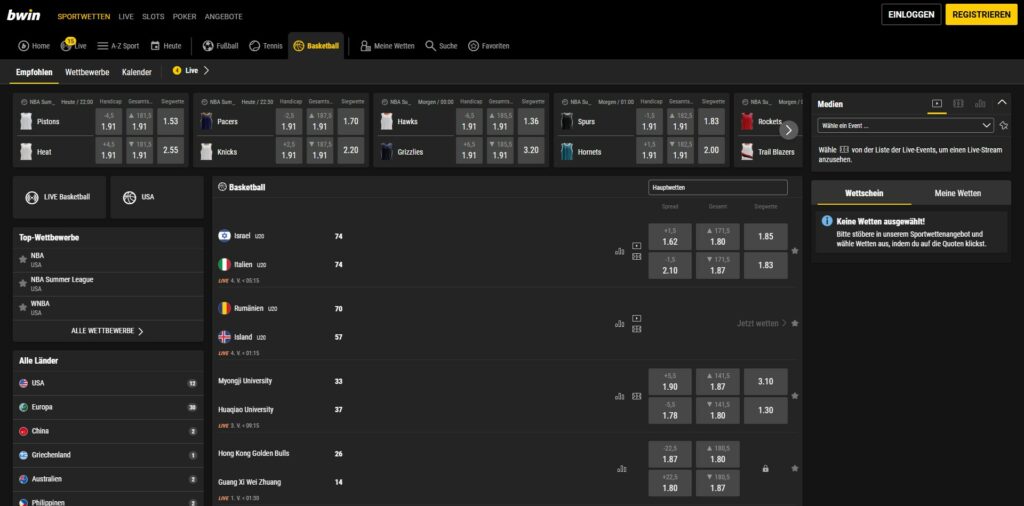The height and width of the screenshot is (506, 1024).
Task: Favorite WNBA in Top-Wettbewerbe
Action: (23, 308)
